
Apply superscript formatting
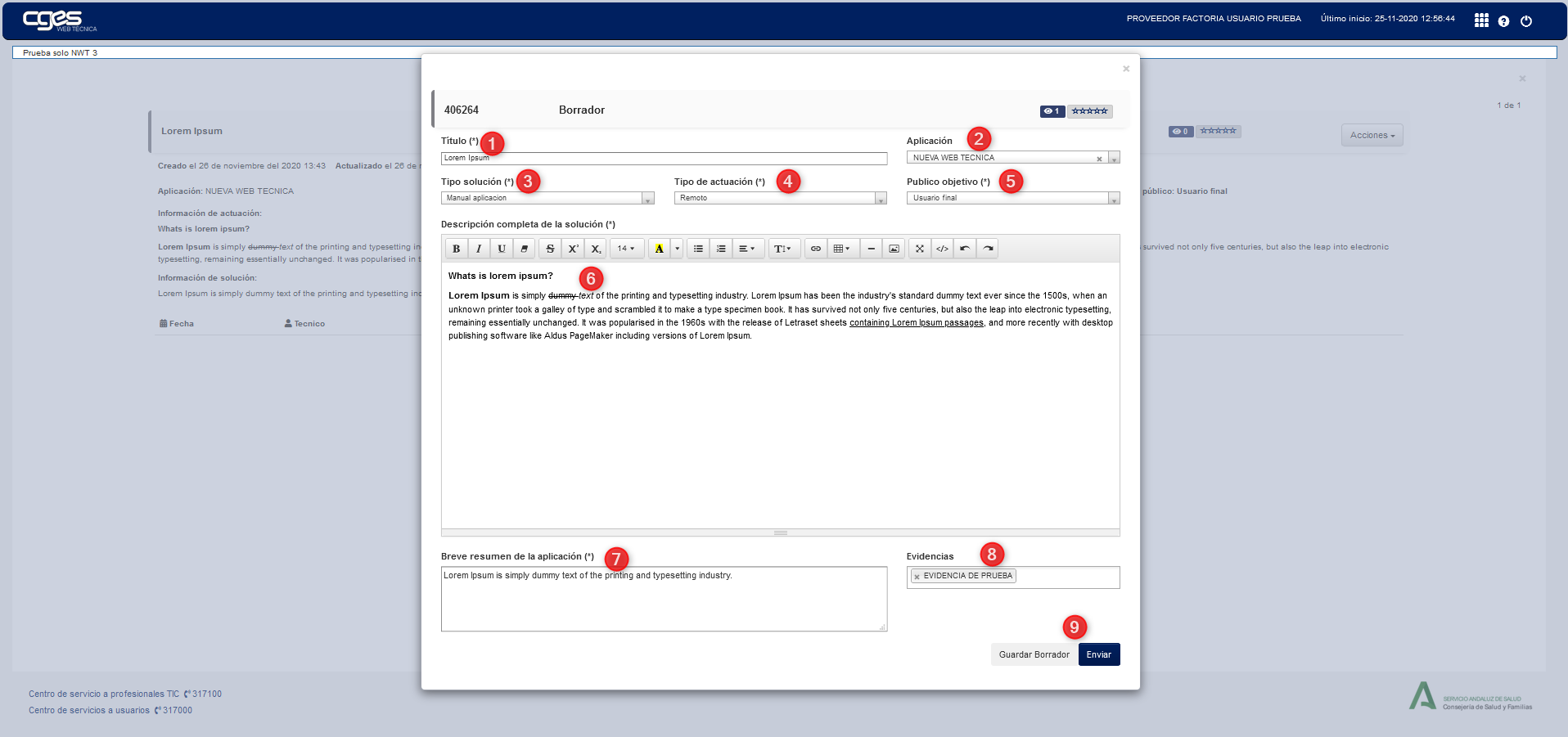pos(573,249)
